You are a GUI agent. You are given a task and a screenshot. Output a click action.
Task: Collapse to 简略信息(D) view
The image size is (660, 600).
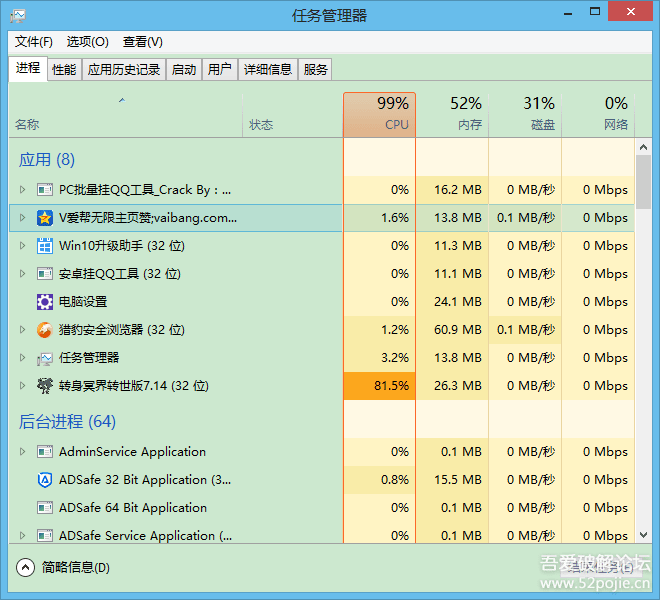63,568
